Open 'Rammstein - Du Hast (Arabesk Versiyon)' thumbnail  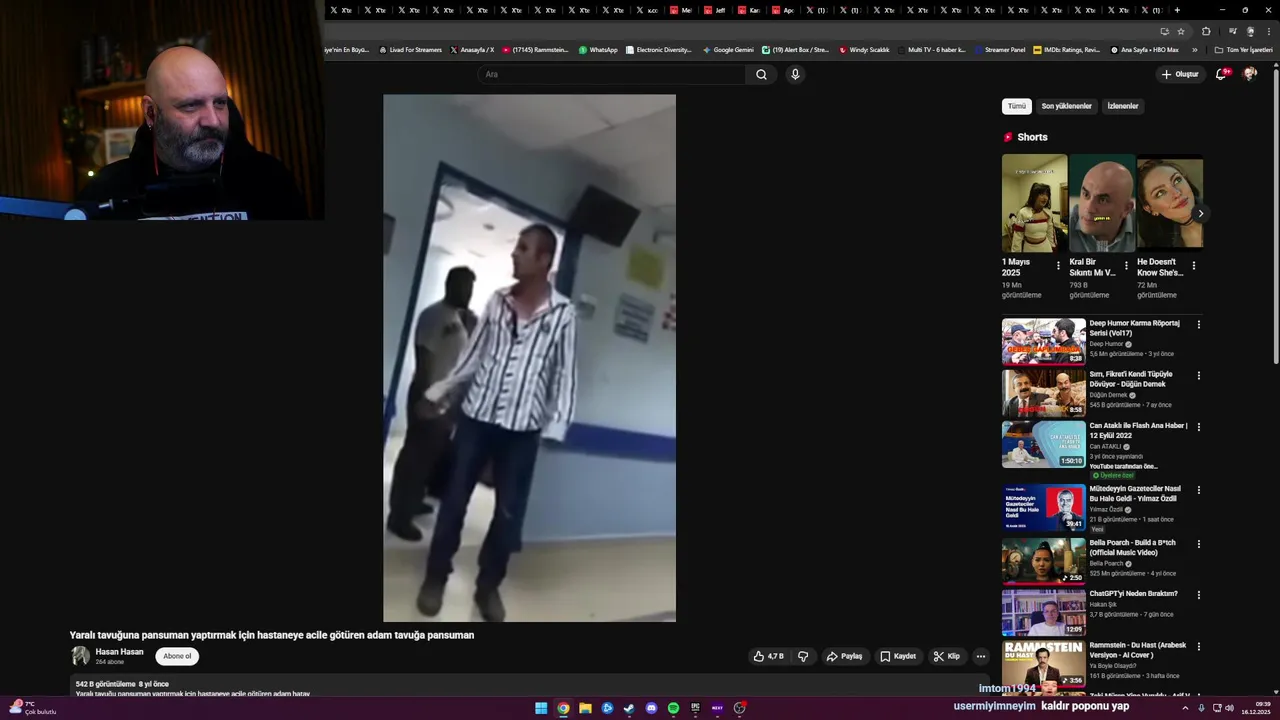tap(1043, 663)
